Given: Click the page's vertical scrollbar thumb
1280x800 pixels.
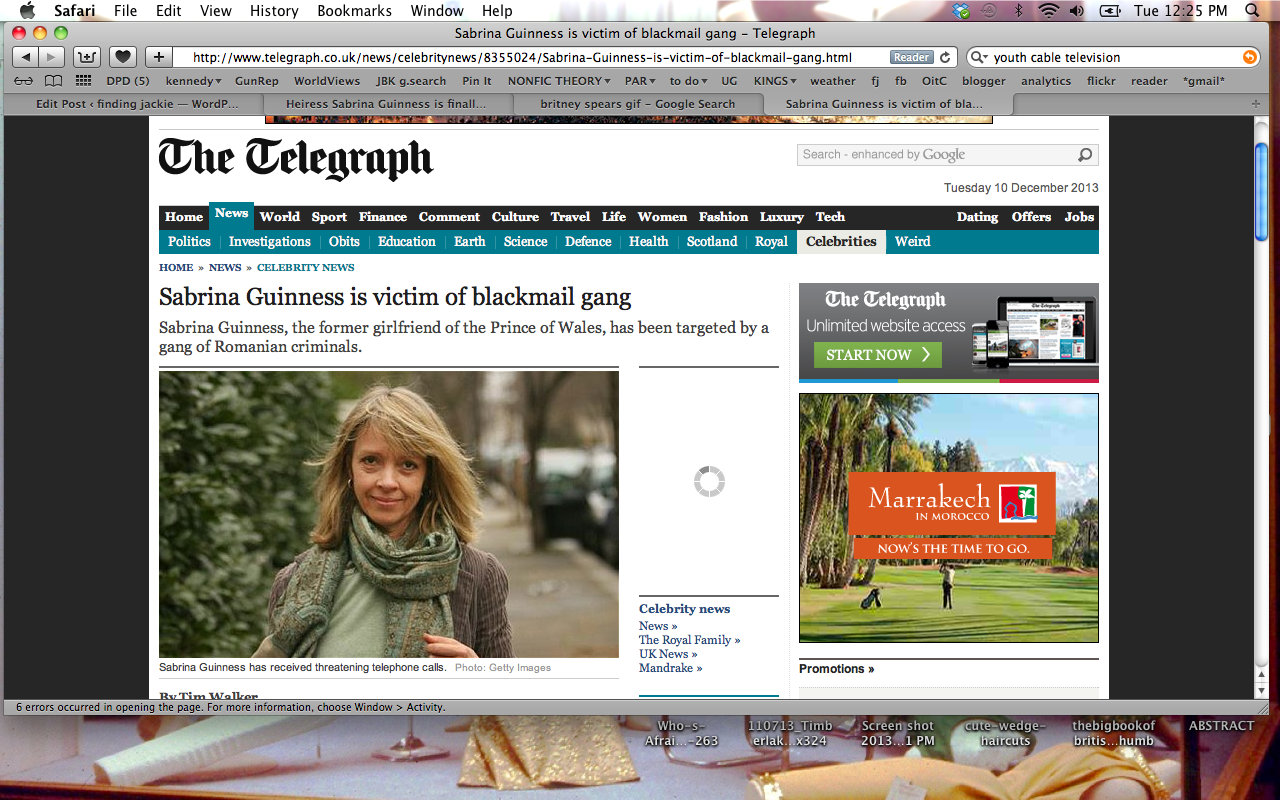Looking at the screenshot, I should click(1262, 190).
